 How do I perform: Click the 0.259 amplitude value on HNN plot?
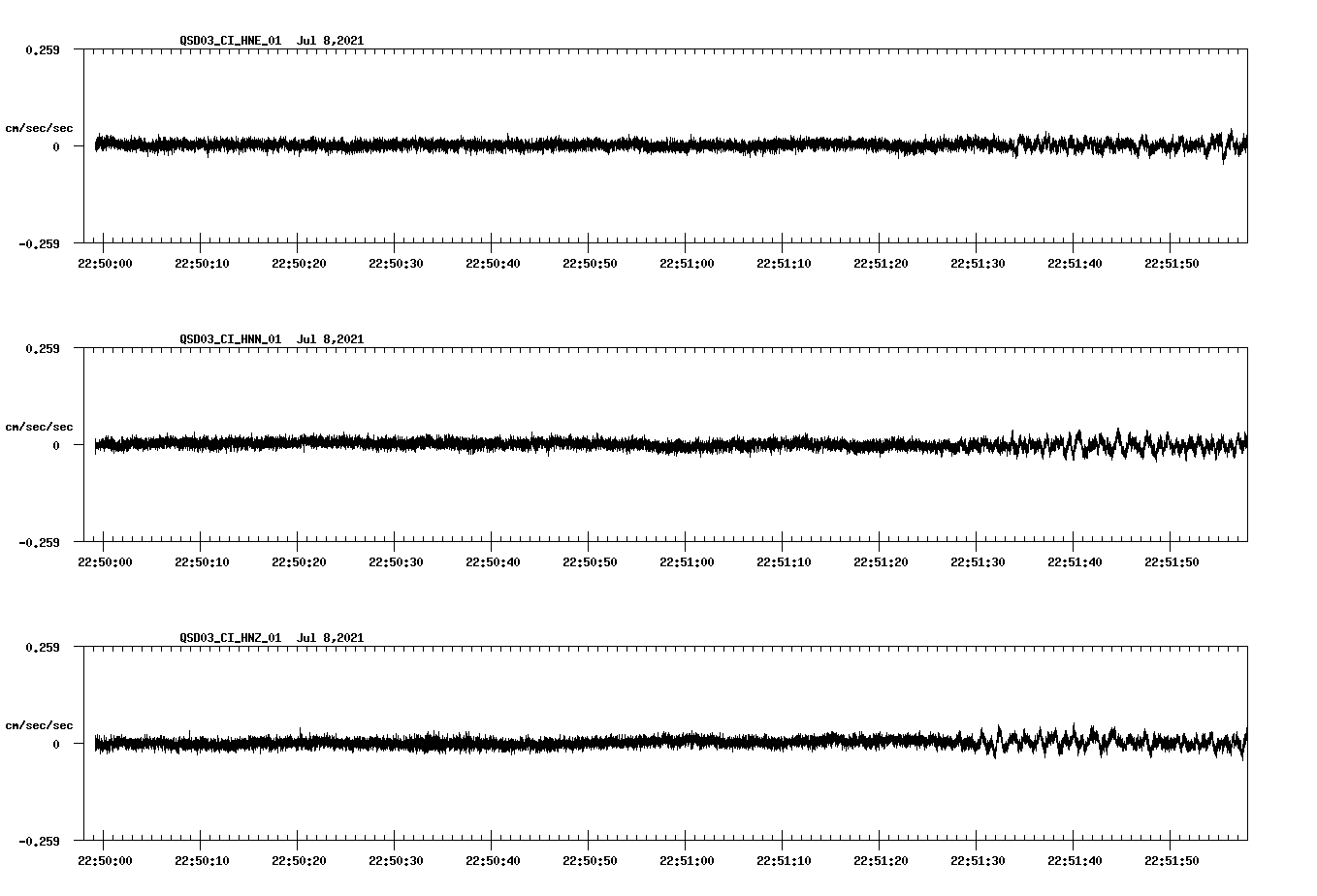point(43,346)
